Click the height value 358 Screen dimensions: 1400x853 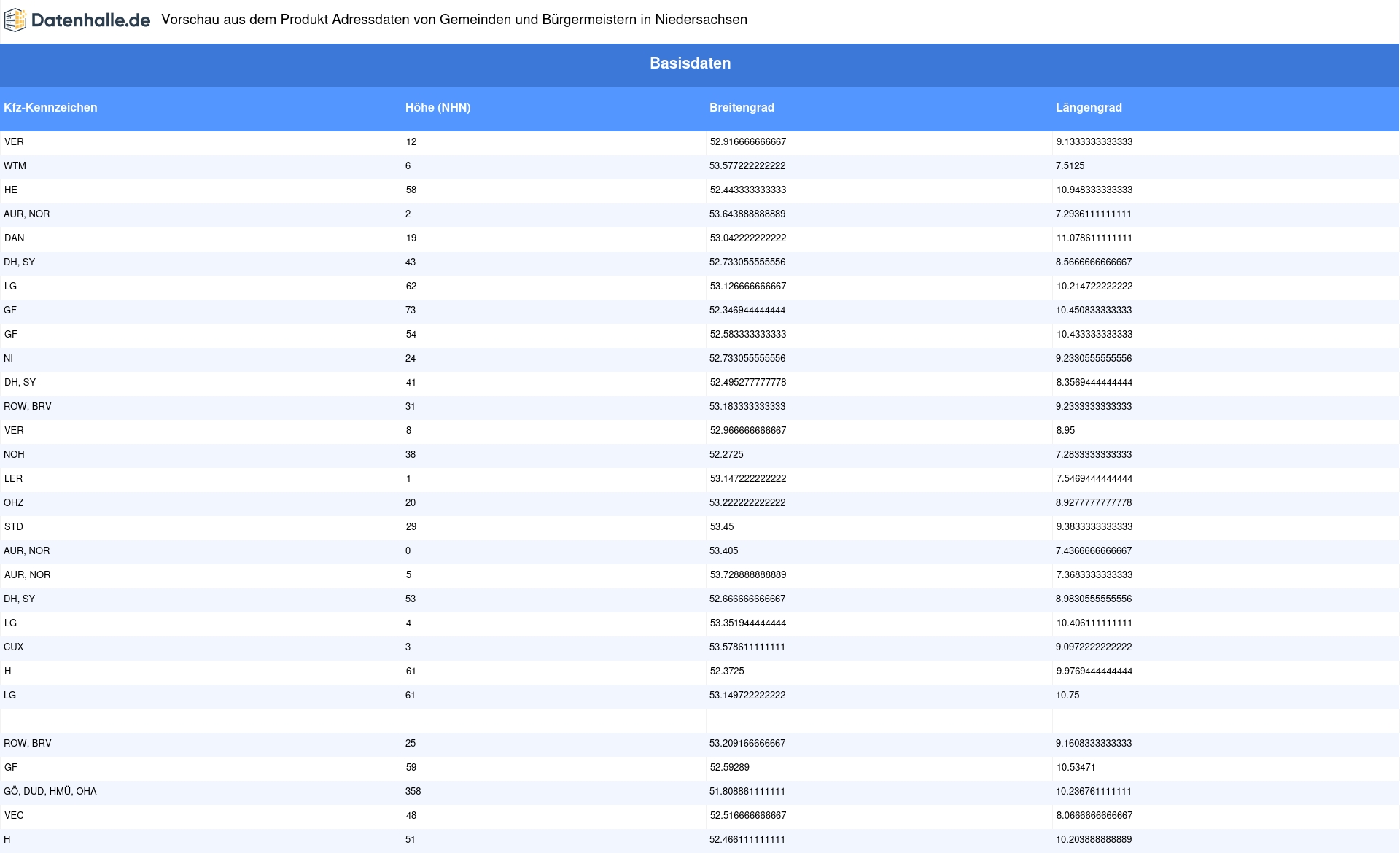pyautogui.click(x=413, y=792)
